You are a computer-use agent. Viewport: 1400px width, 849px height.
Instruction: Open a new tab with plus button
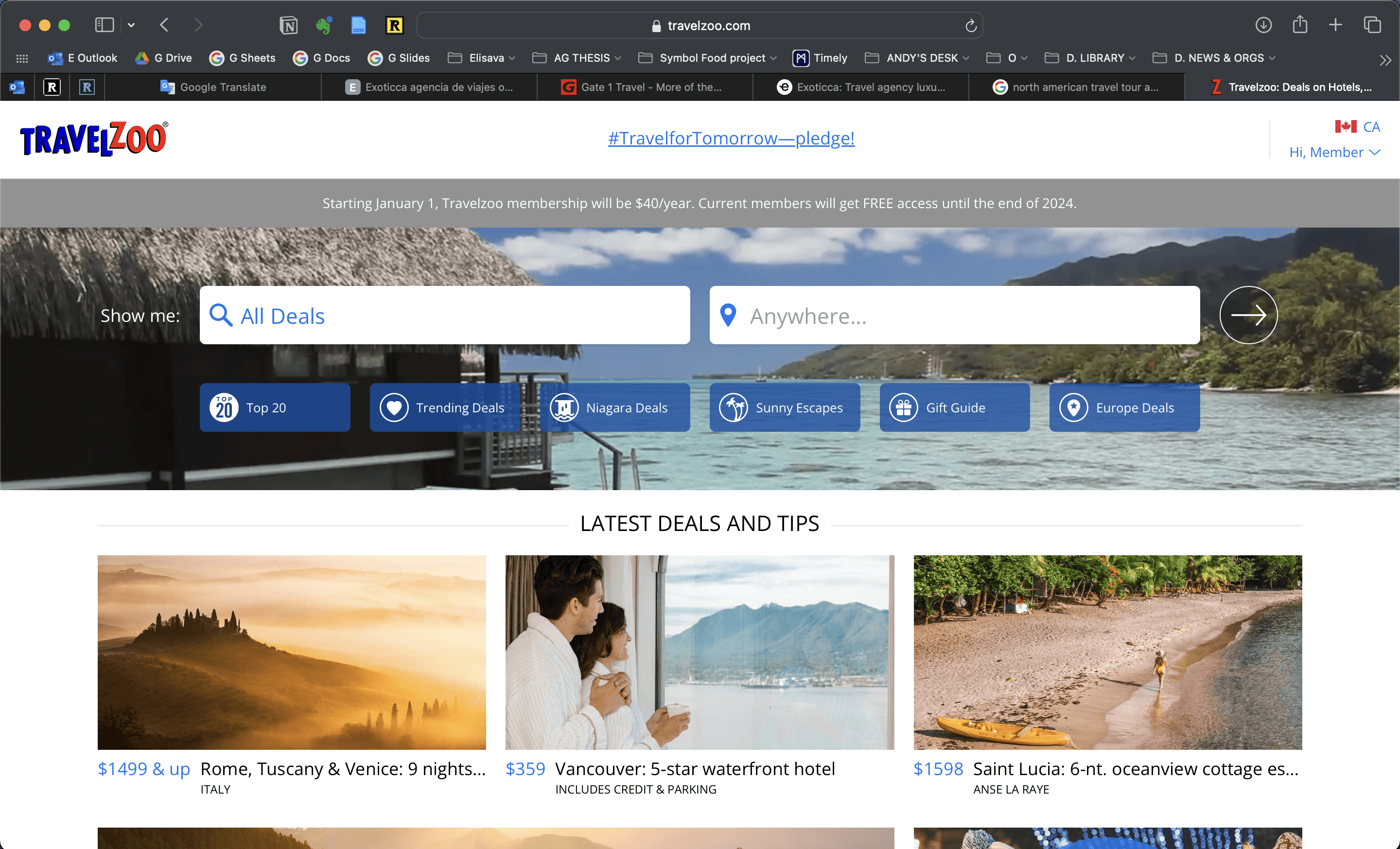click(1336, 25)
